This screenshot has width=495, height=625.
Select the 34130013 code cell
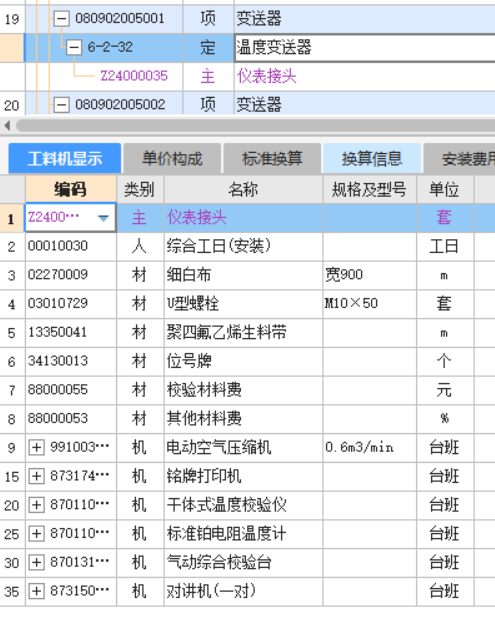coord(71,361)
